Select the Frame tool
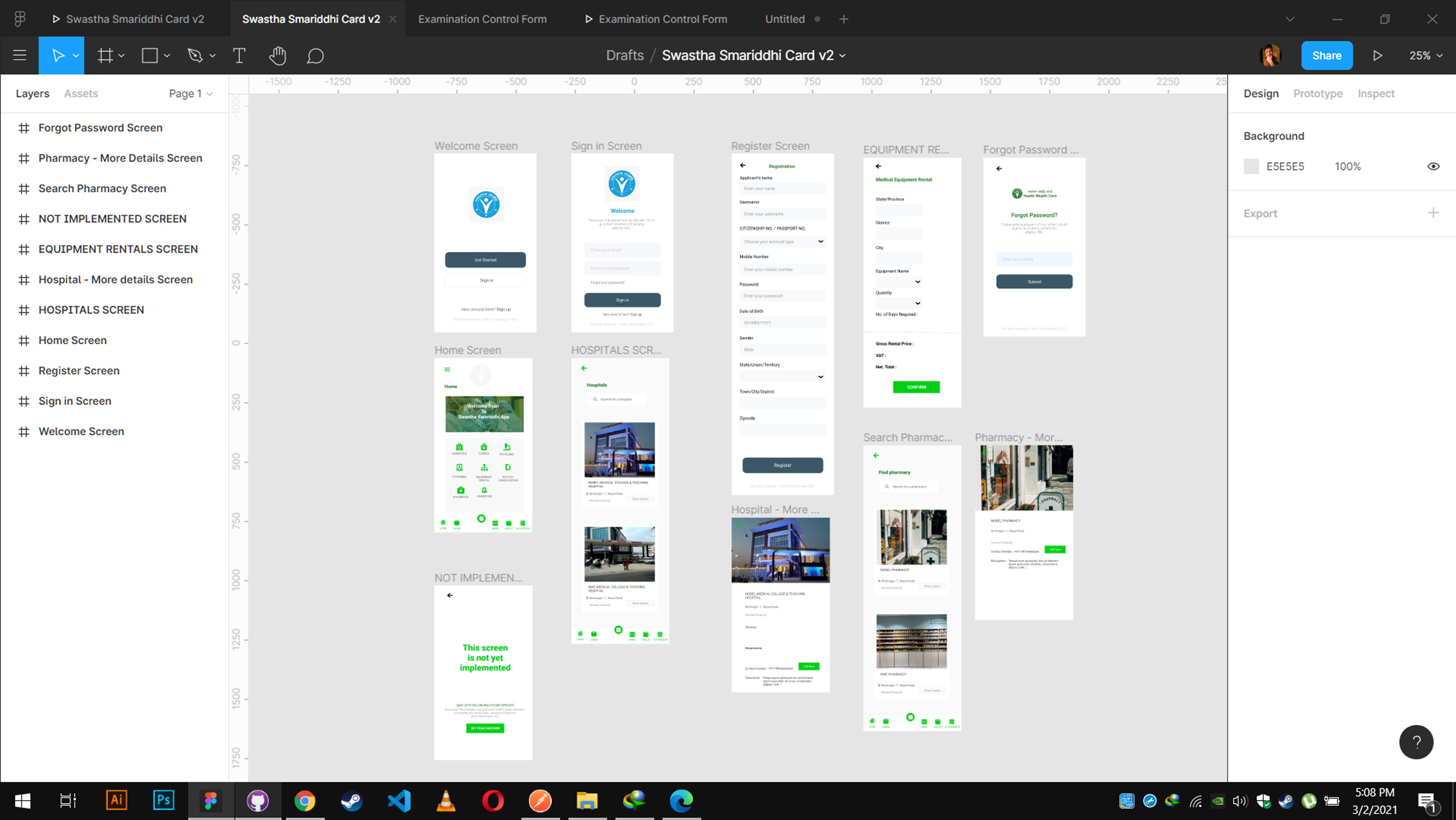Screen dimensions: 1456x820 coord(105,55)
